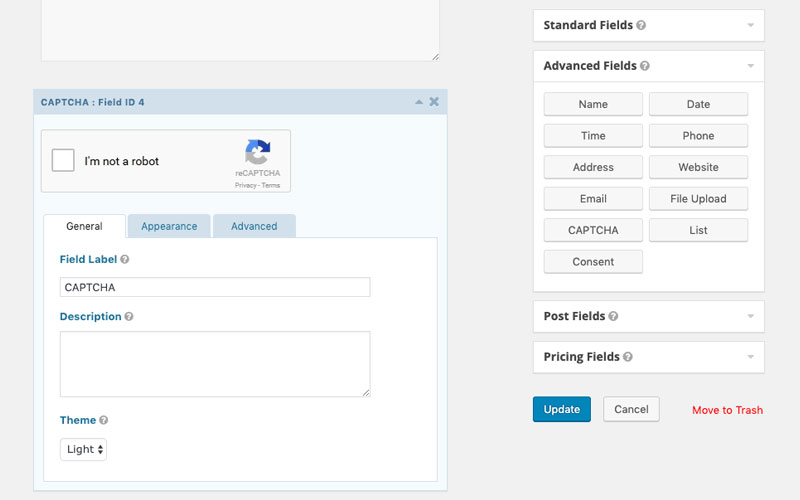Screen dimensions: 800x500
Task: Add a File Upload field
Action: [x=698, y=199]
